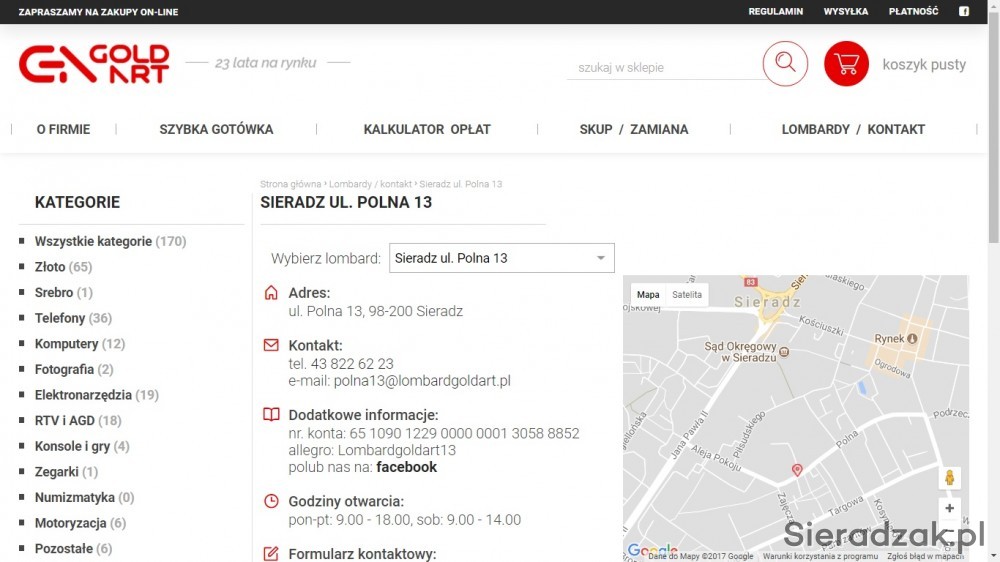
Task: Open the O FIRMIE menu item
Action: (x=63, y=129)
